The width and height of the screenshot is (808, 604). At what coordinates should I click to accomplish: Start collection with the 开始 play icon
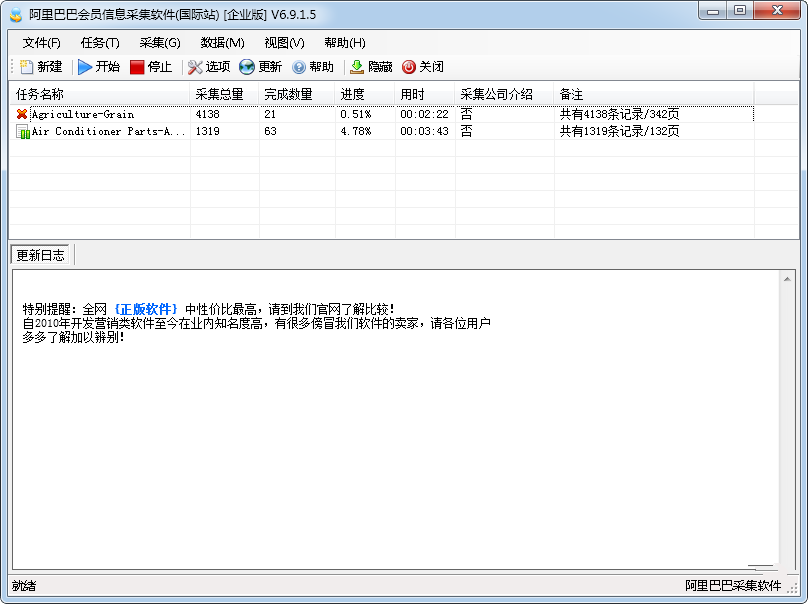85,67
